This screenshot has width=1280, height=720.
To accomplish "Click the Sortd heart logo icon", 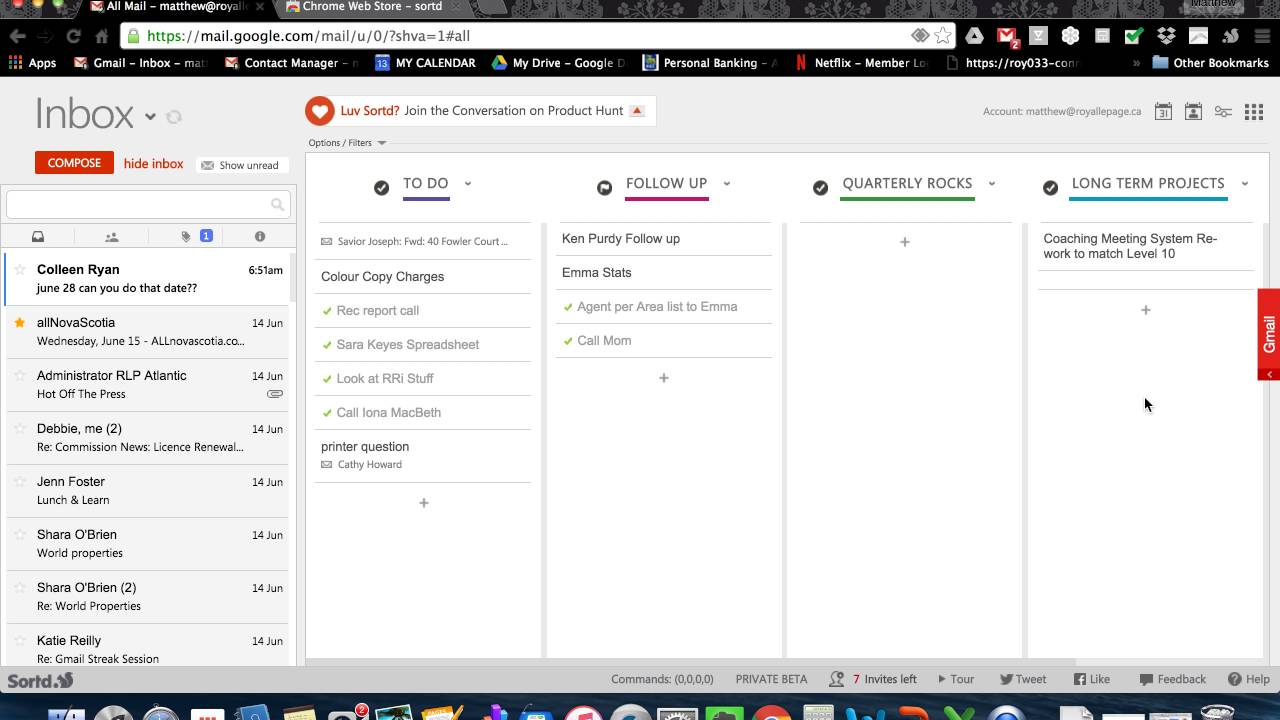I will [x=319, y=111].
